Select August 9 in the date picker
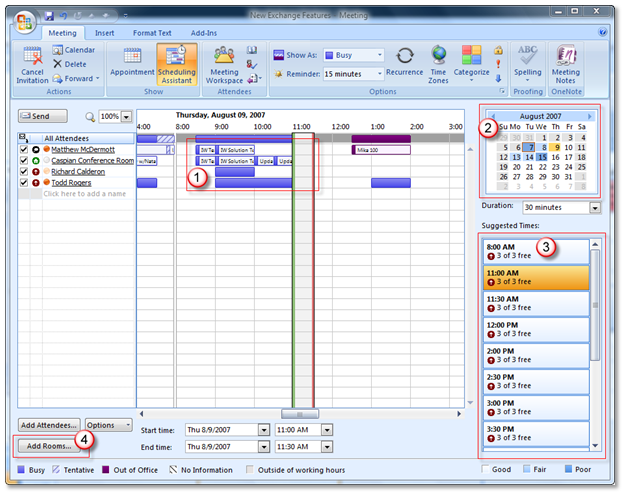 555,147
